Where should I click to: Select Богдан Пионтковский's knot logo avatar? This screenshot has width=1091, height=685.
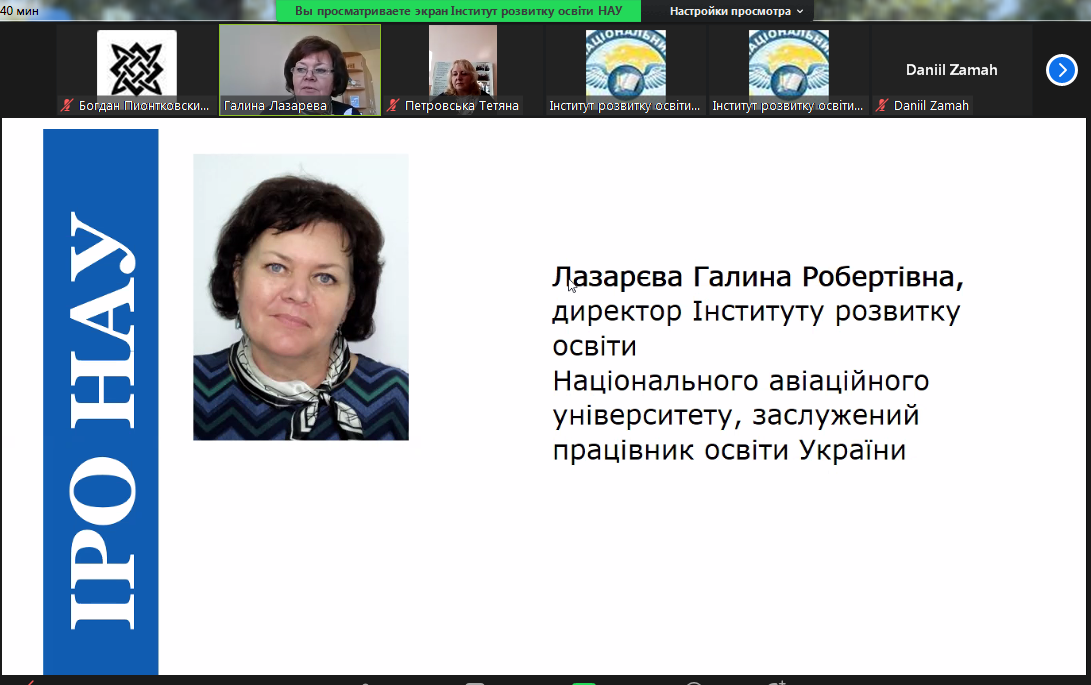click(x=137, y=64)
